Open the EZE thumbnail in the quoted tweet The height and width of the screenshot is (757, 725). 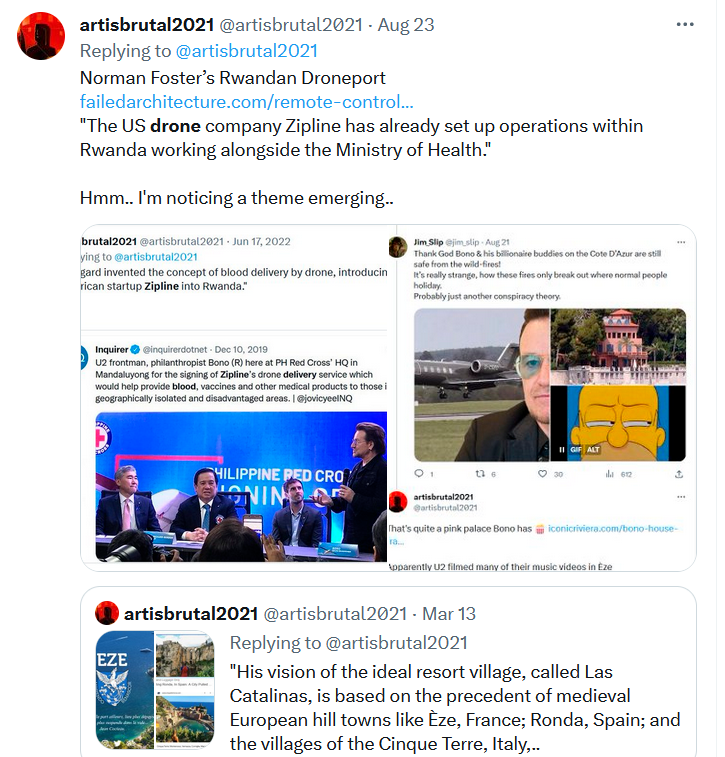tap(125, 689)
